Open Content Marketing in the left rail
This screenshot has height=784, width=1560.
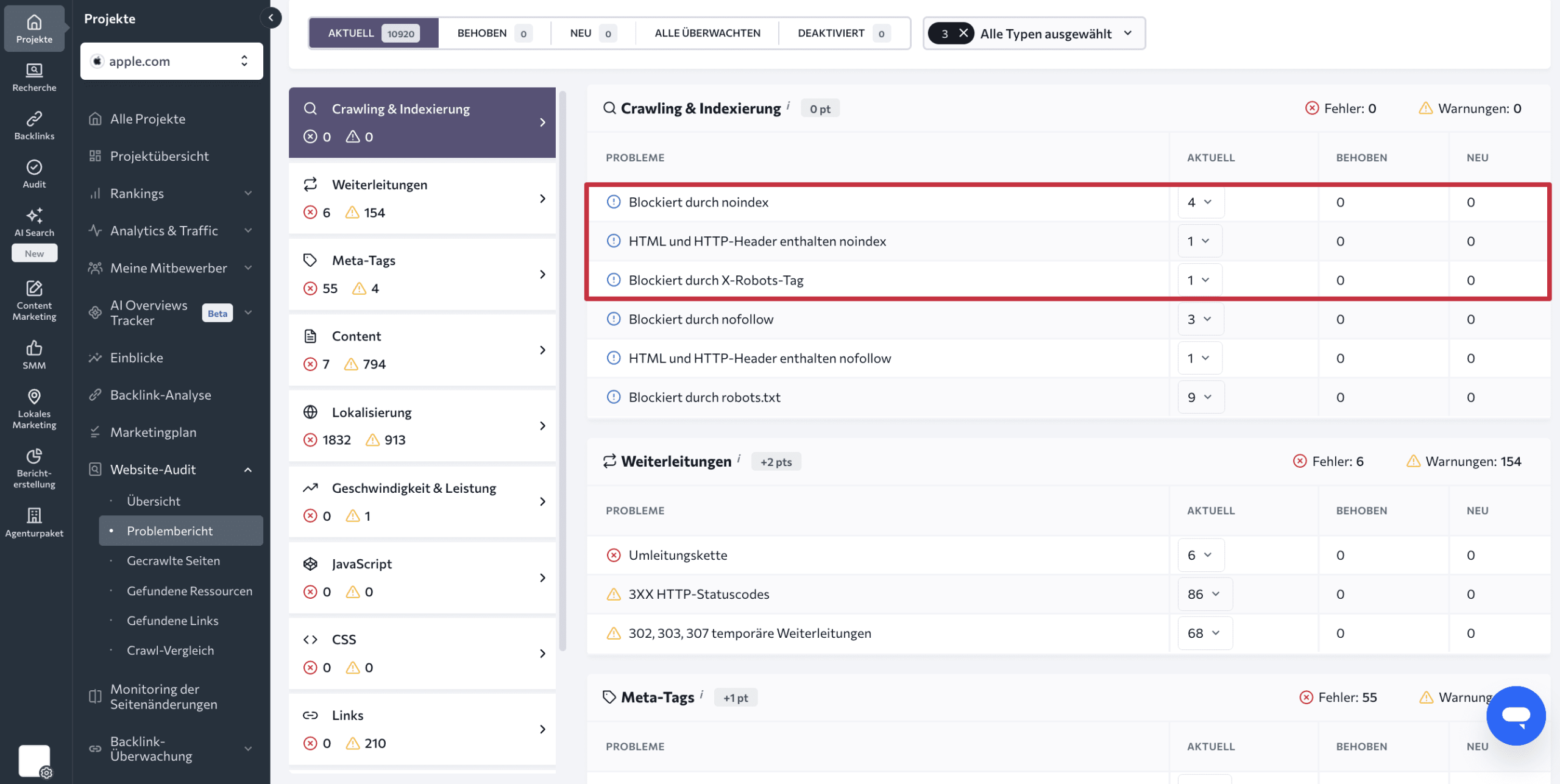pos(34,300)
